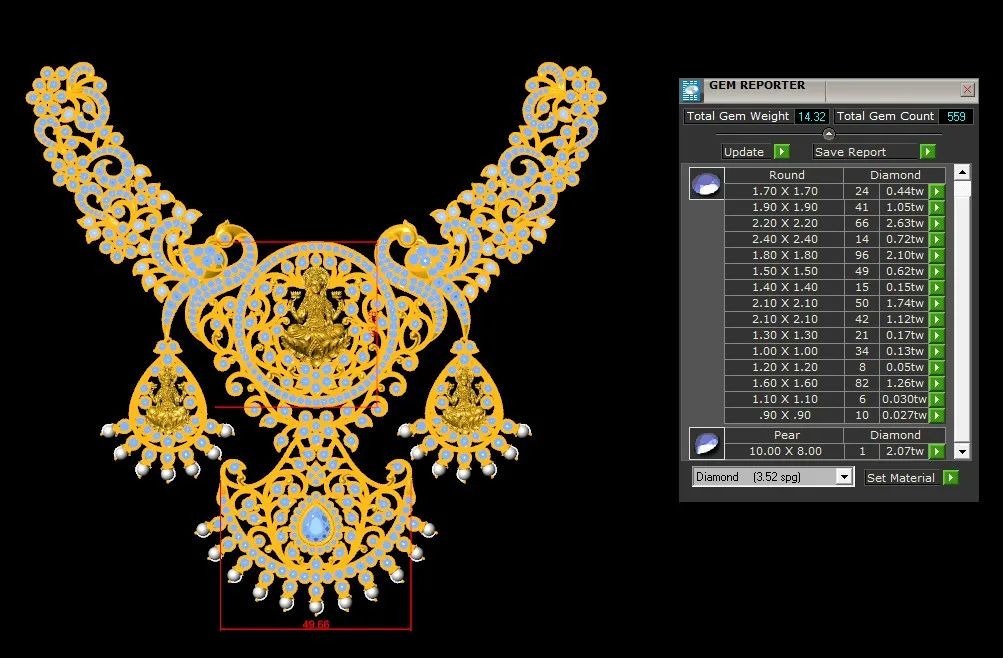Click the Pear gem shape icon
The height and width of the screenshot is (658, 1003).
tap(706, 443)
